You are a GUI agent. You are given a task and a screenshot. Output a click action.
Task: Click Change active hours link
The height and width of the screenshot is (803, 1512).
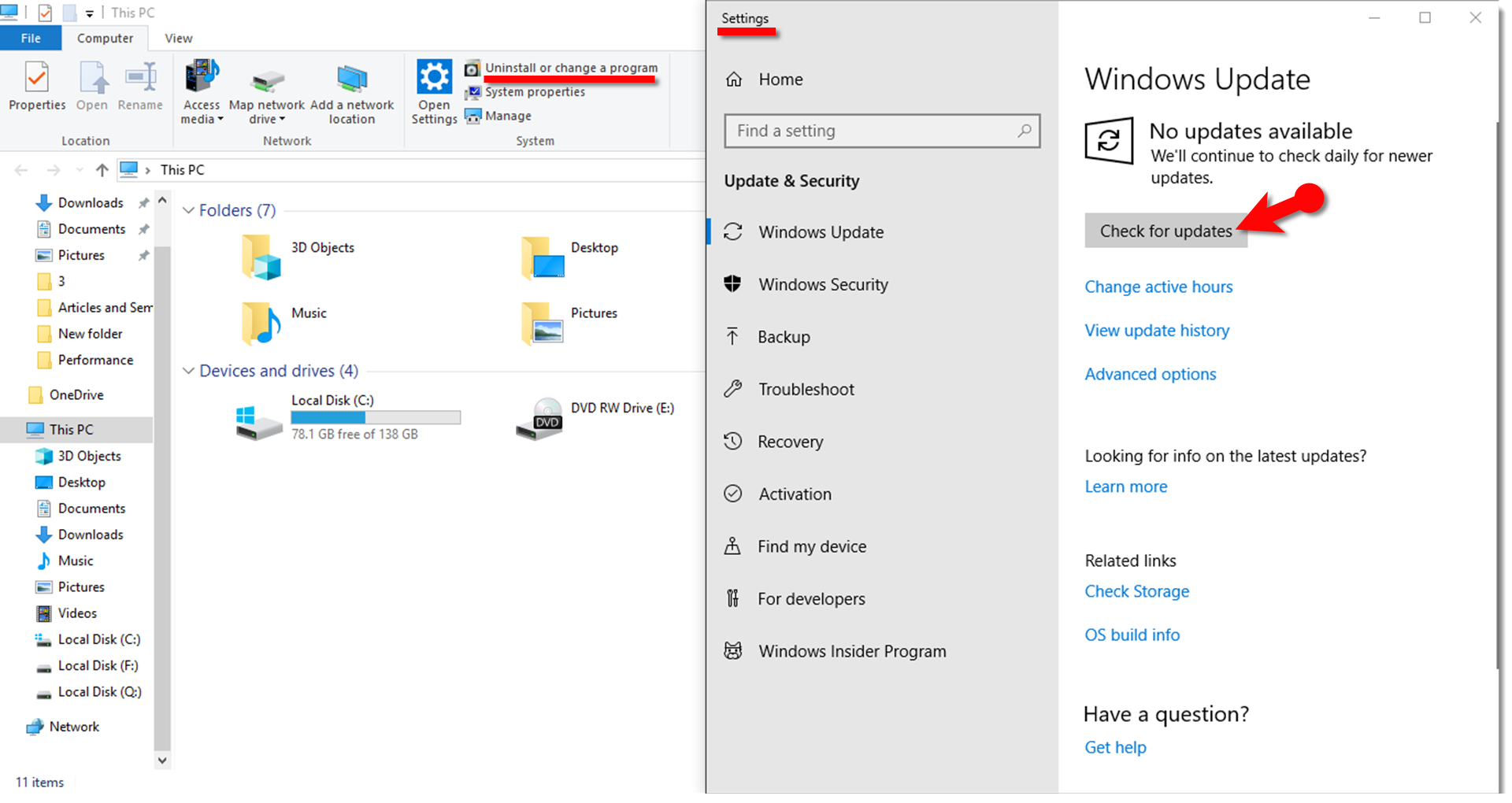[1158, 287]
